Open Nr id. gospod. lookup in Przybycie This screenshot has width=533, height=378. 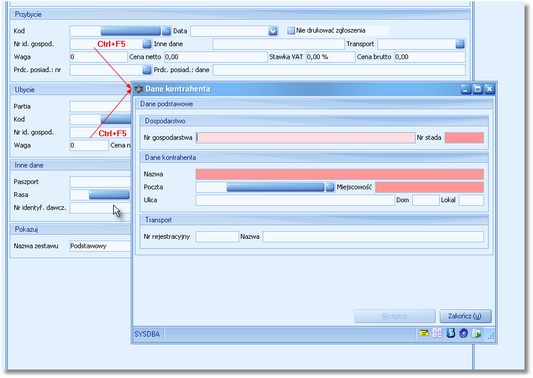tap(147, 44)
